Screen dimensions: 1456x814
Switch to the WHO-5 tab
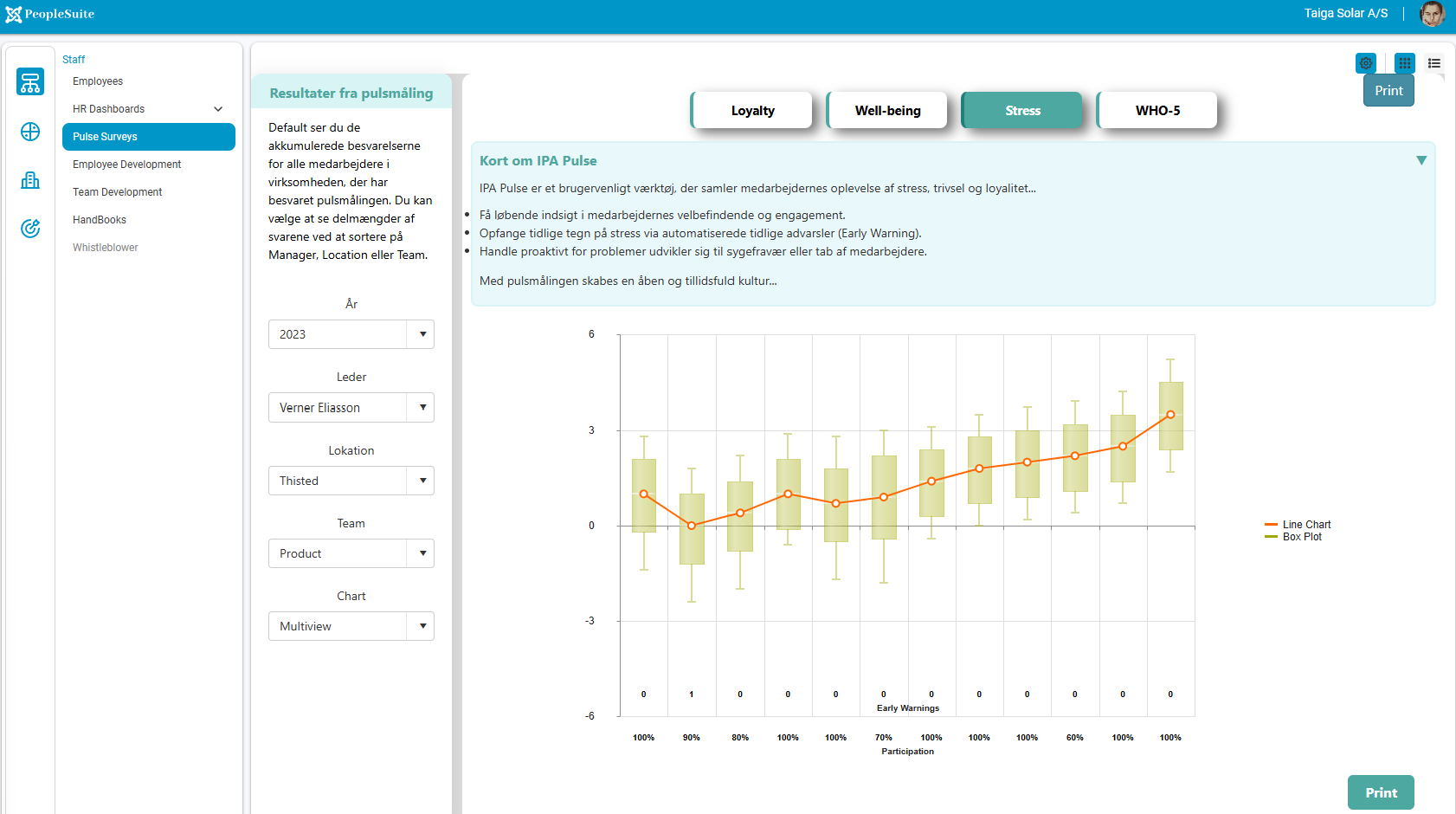pos(1157,111)
